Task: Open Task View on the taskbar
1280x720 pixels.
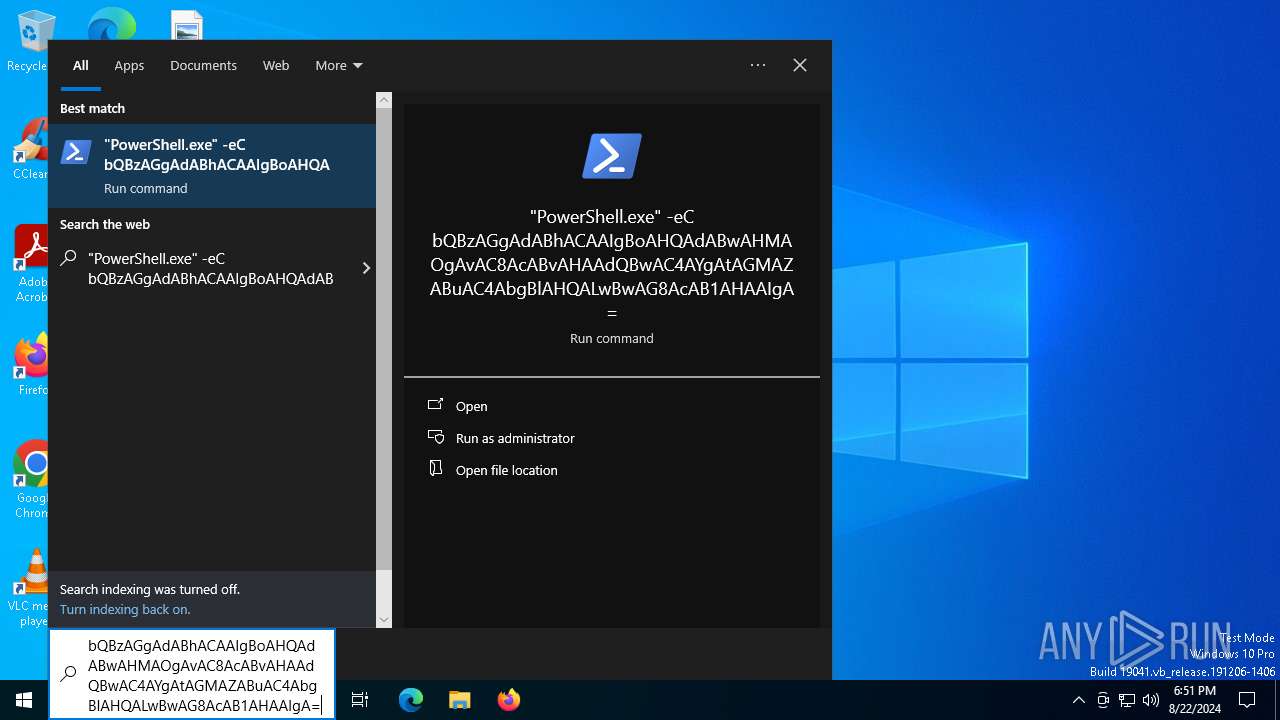Action: click(x=360, y=700)
